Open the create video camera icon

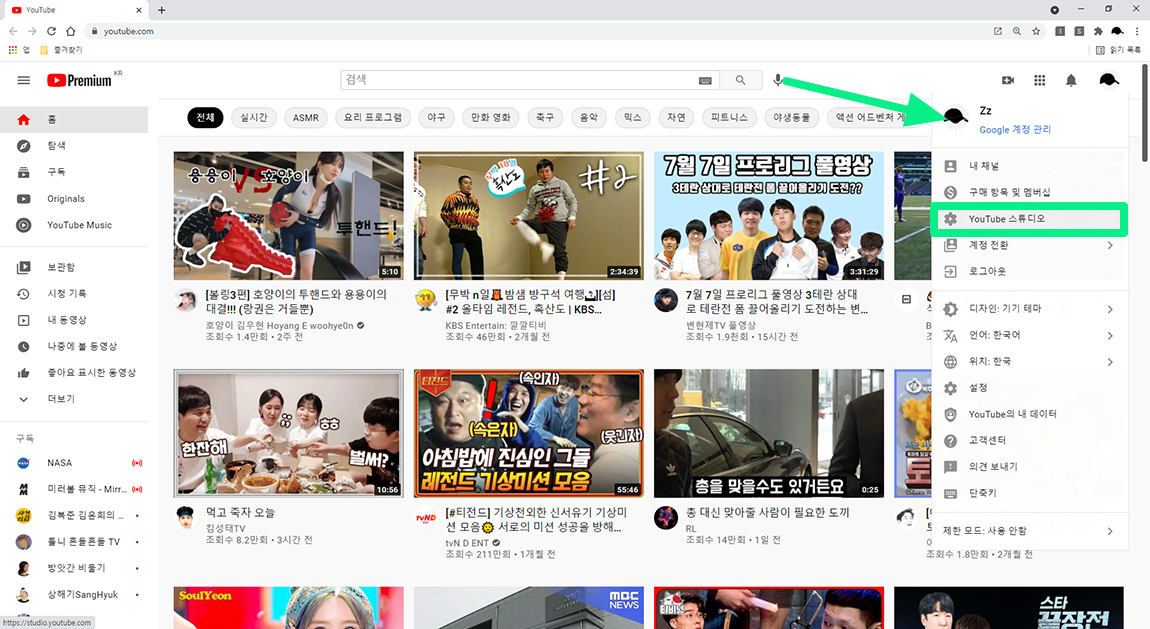(x=1008, y=80)
